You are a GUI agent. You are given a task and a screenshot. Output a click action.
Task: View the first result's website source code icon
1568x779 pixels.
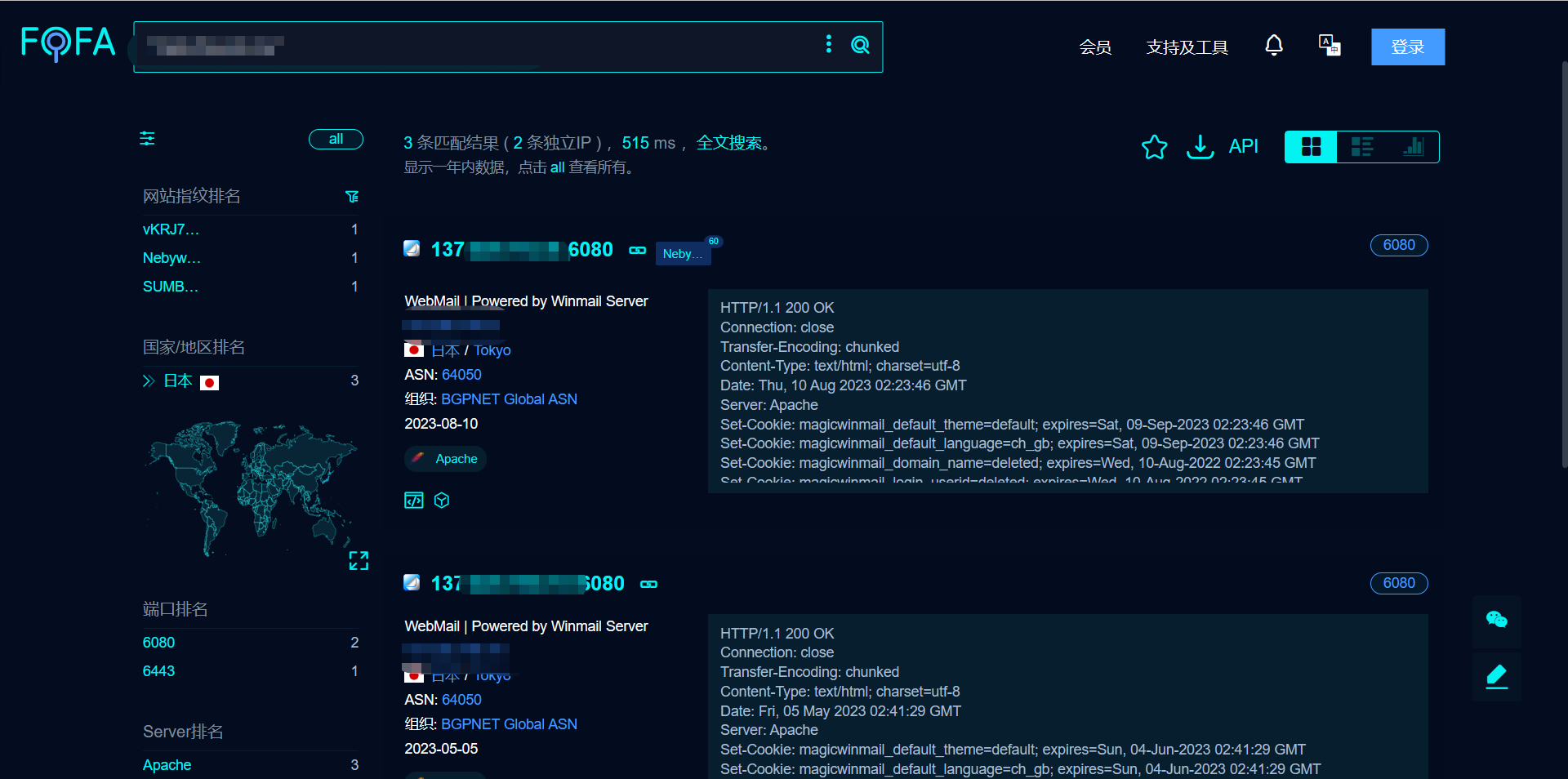[414, 501]
